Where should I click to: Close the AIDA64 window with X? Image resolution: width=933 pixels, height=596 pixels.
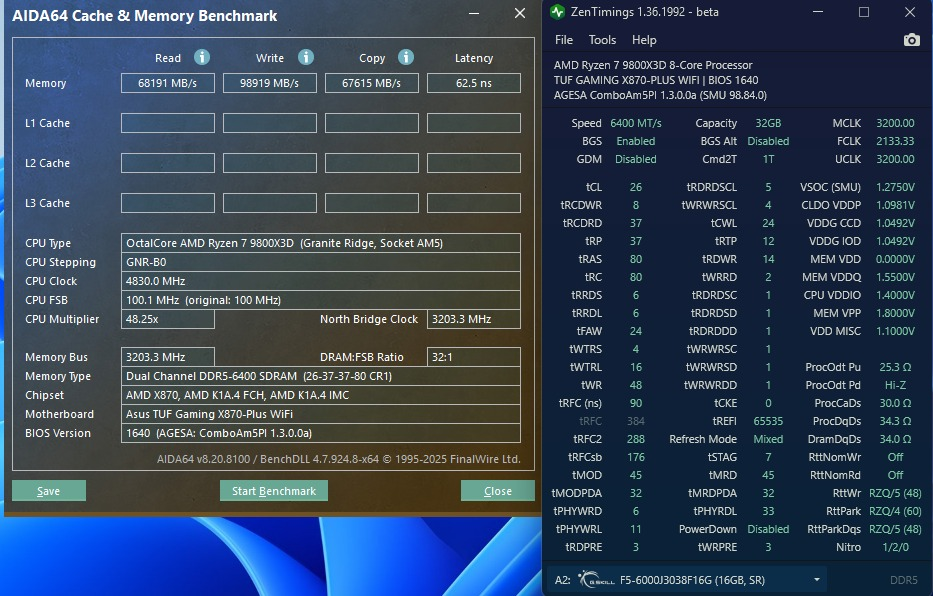tap(519, 13)
